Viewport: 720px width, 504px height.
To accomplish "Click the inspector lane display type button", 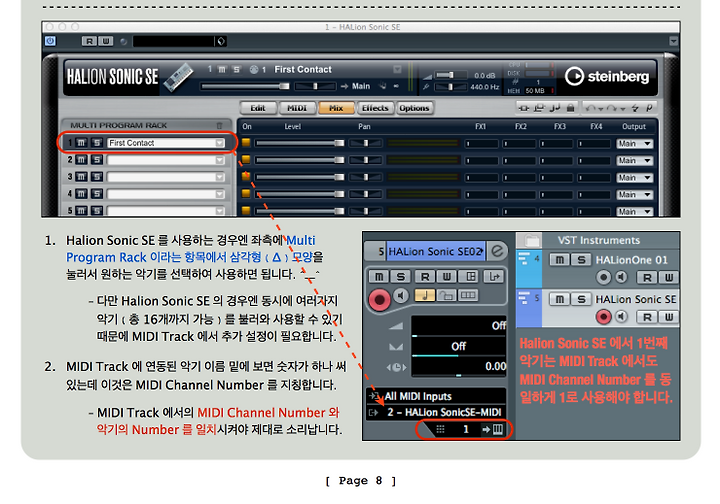I will point(468,295).
